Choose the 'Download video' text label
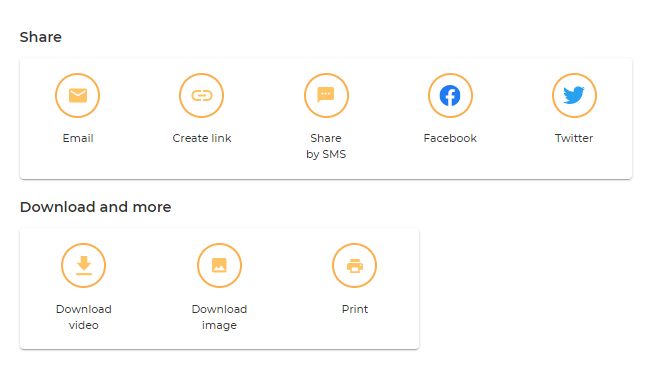 pyautogui.click(x=84, y=317)
